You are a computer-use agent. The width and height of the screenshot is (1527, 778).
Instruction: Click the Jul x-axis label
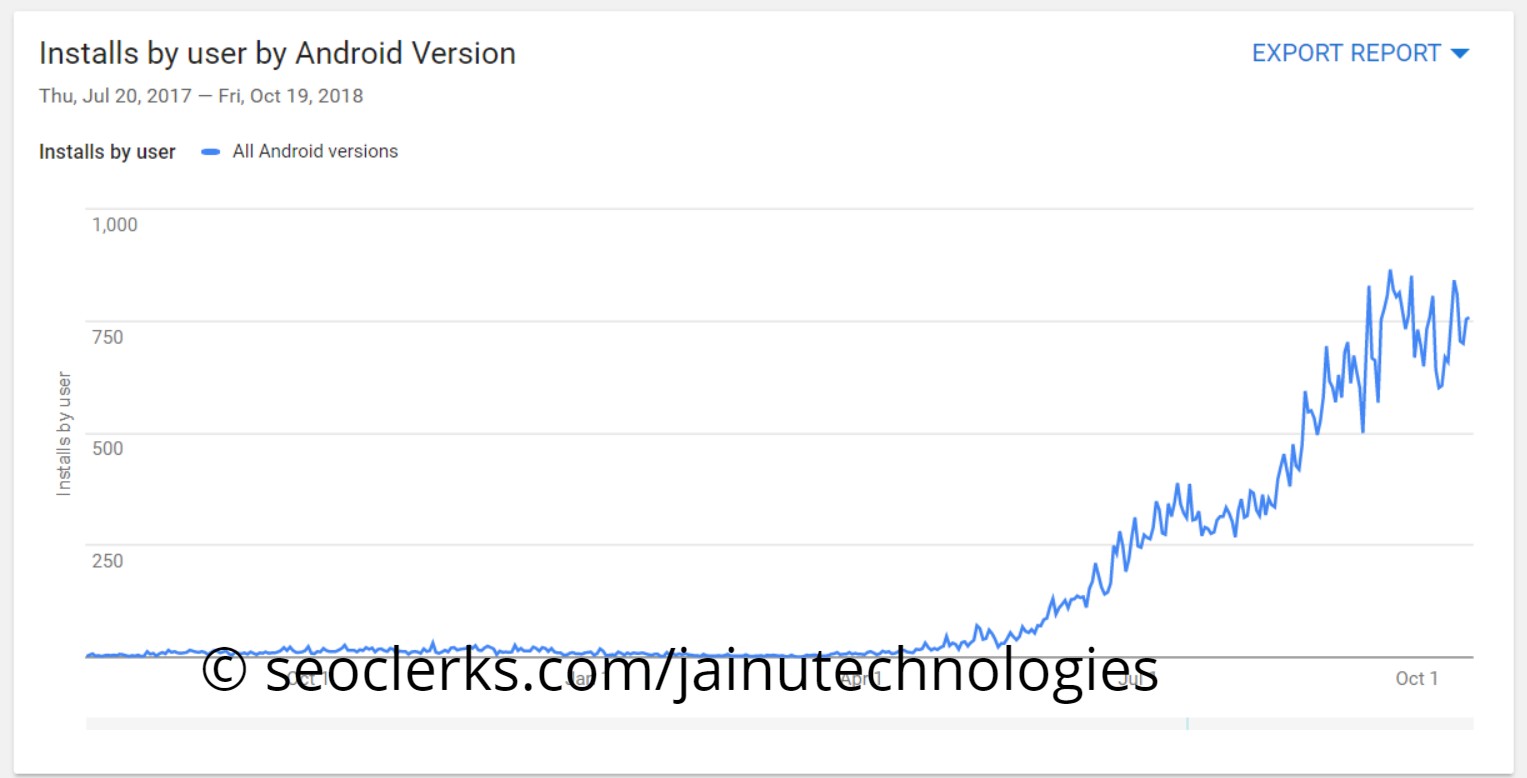pos(1130,681)
